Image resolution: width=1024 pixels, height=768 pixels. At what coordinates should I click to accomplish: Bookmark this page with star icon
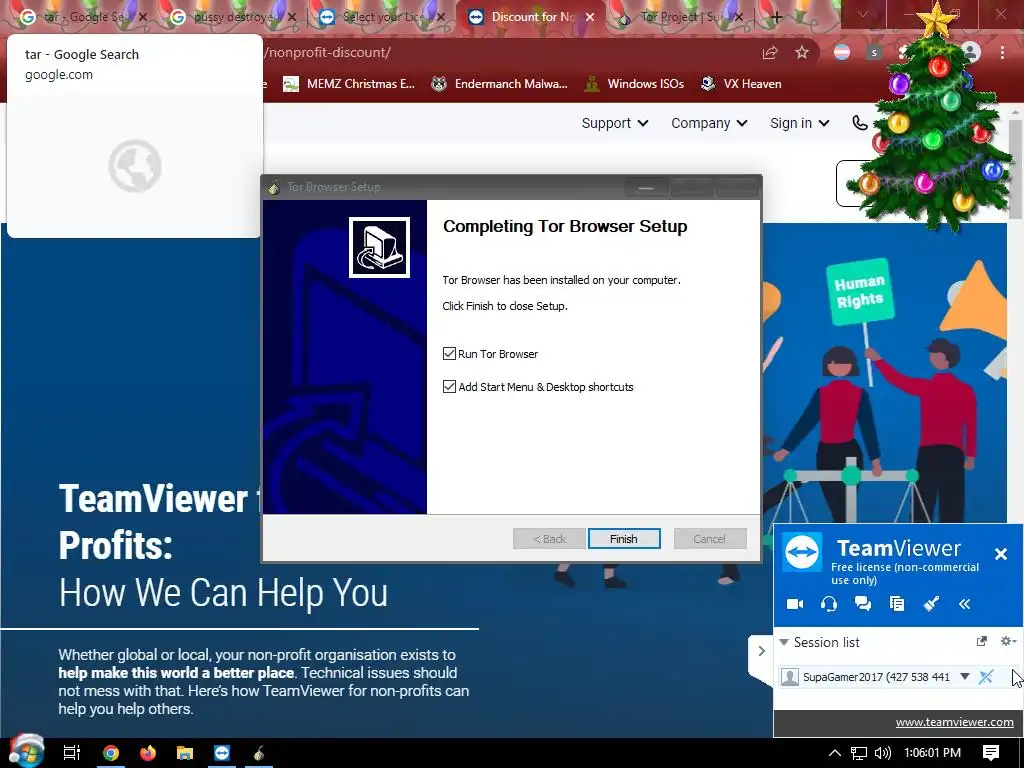pos(802,53)
